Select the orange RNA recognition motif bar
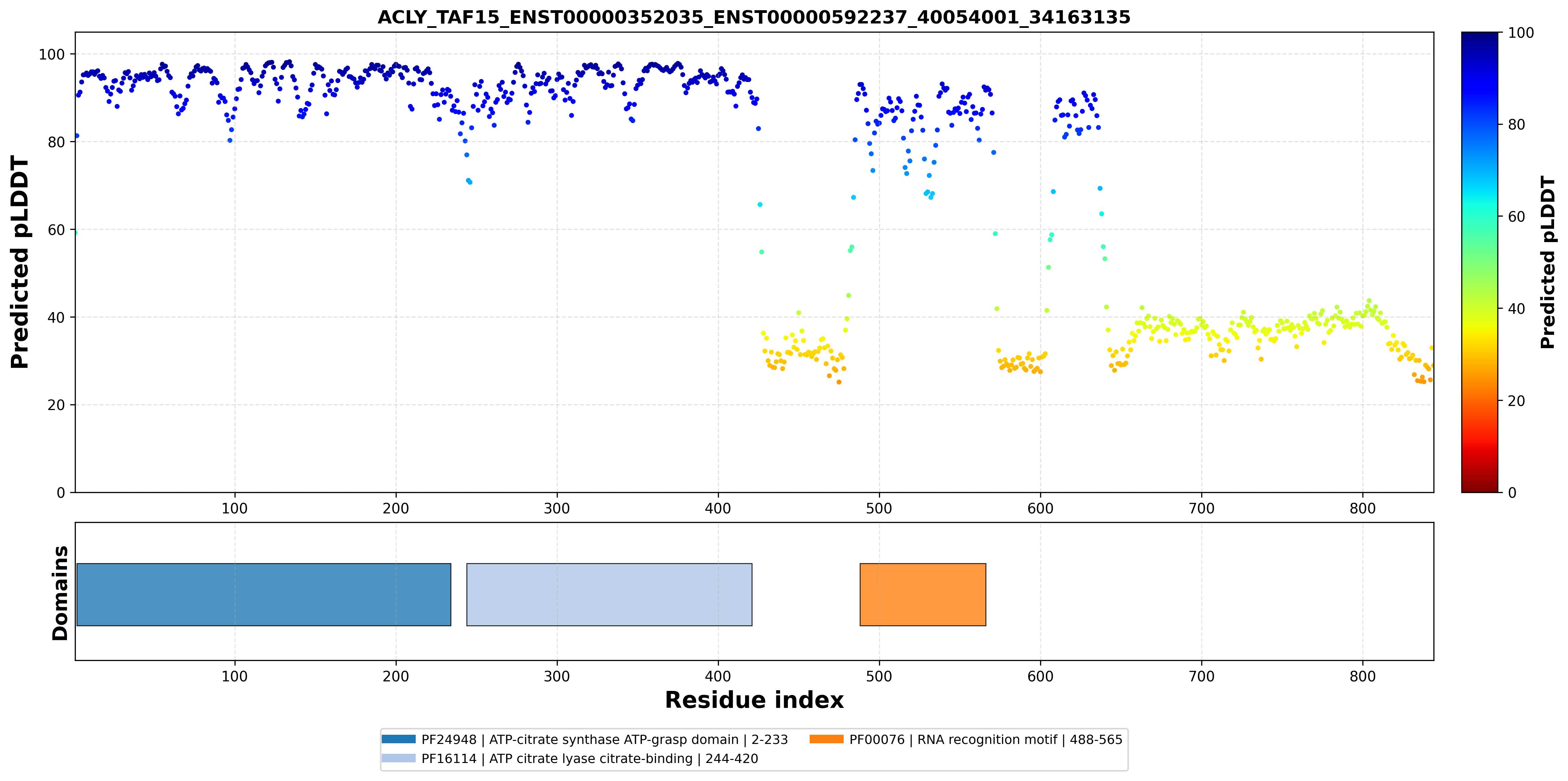The height and width of the screenshot is (781, 1568). (x=923, y=594)
